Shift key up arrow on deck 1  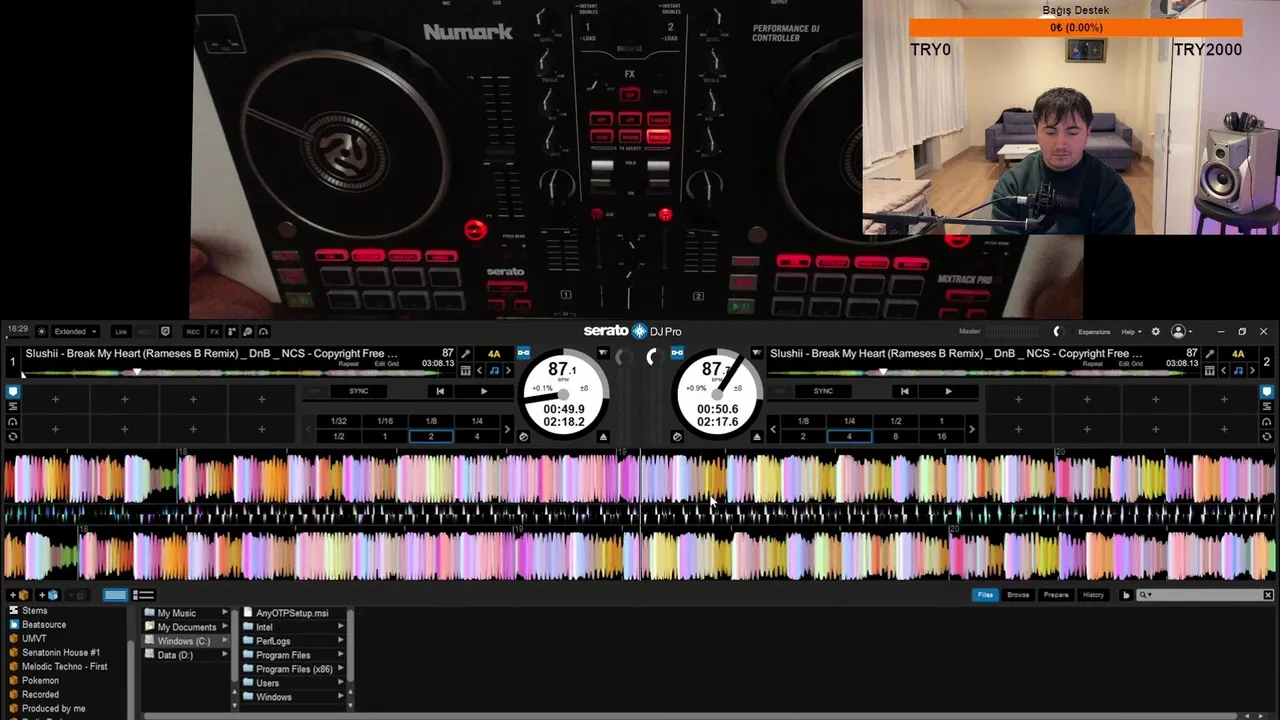pyautogui.click(x=508, y=370)
